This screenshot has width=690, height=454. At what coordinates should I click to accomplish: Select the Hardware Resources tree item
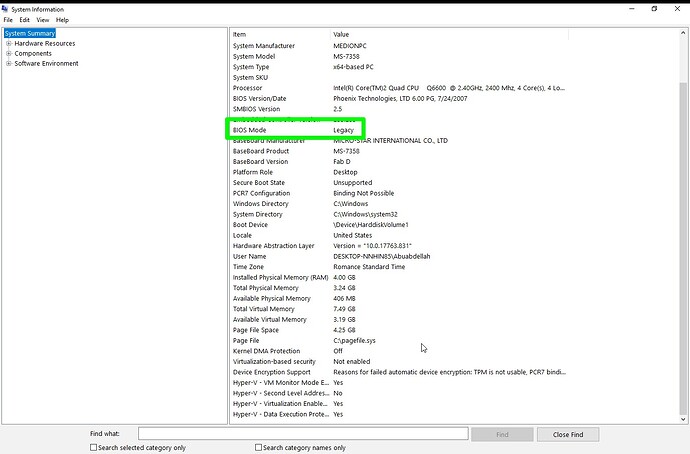[x=45, y=43]
